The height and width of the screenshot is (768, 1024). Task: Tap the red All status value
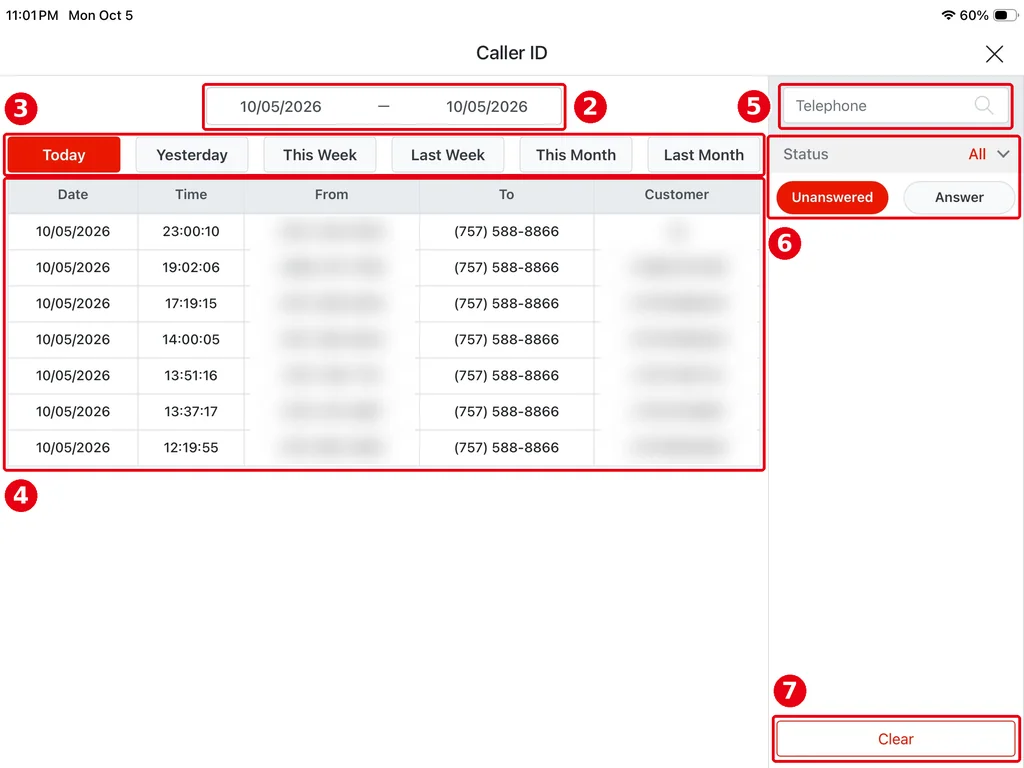click(977, 154)
